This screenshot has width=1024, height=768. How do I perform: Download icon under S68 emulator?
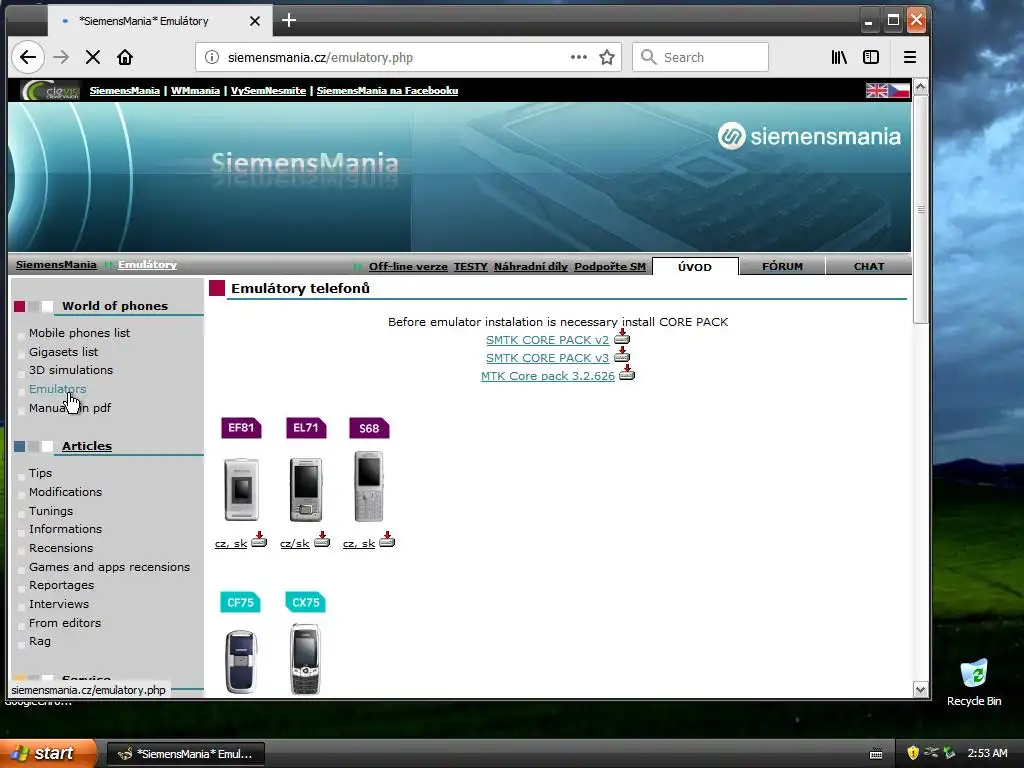click(387, 539)
